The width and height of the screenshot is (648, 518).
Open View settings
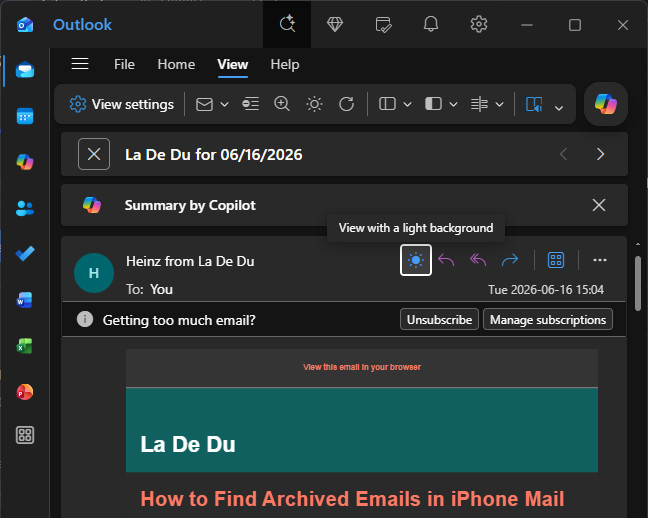[122, 104]
